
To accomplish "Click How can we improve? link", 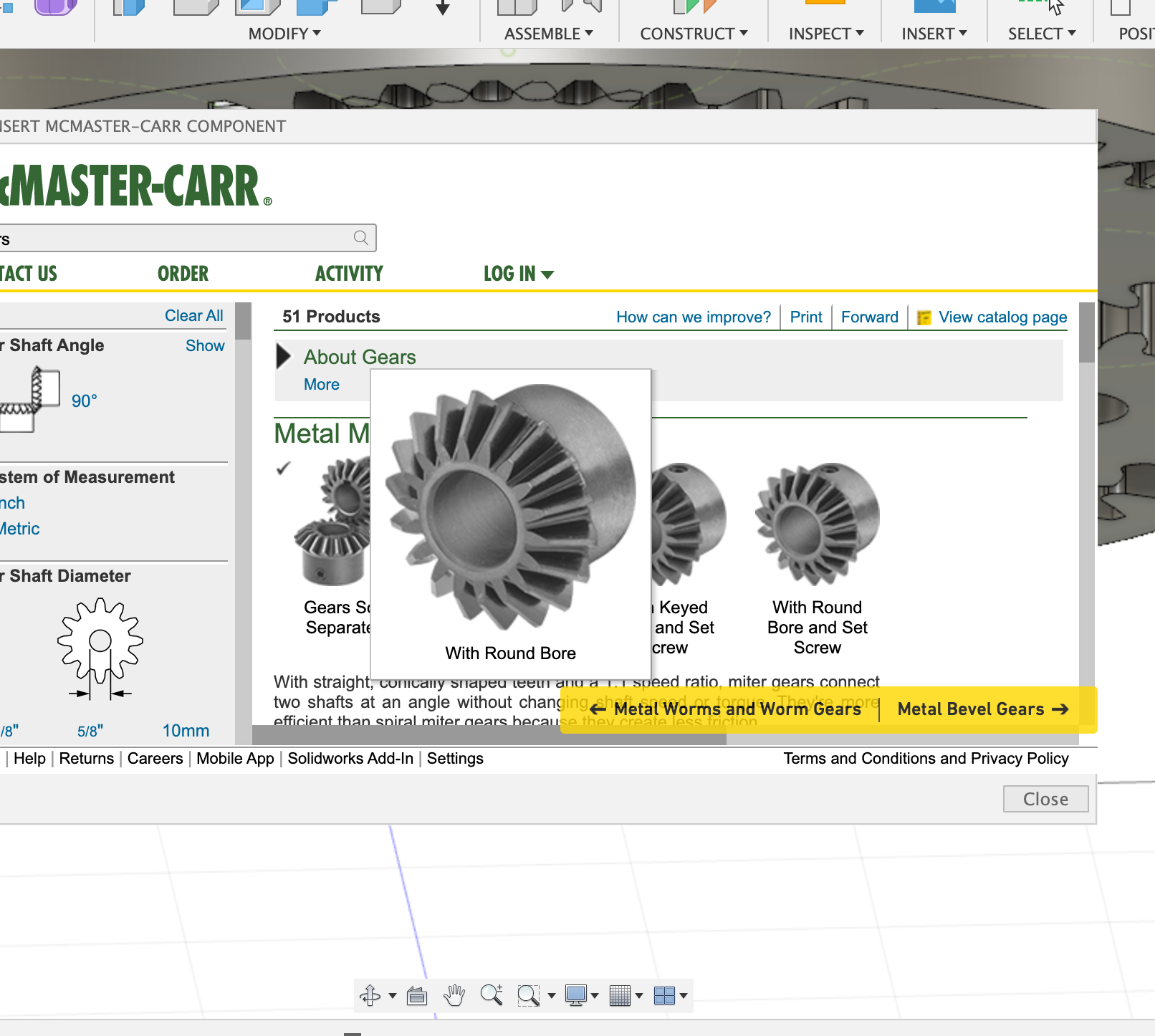I will [x=694, y=317].
